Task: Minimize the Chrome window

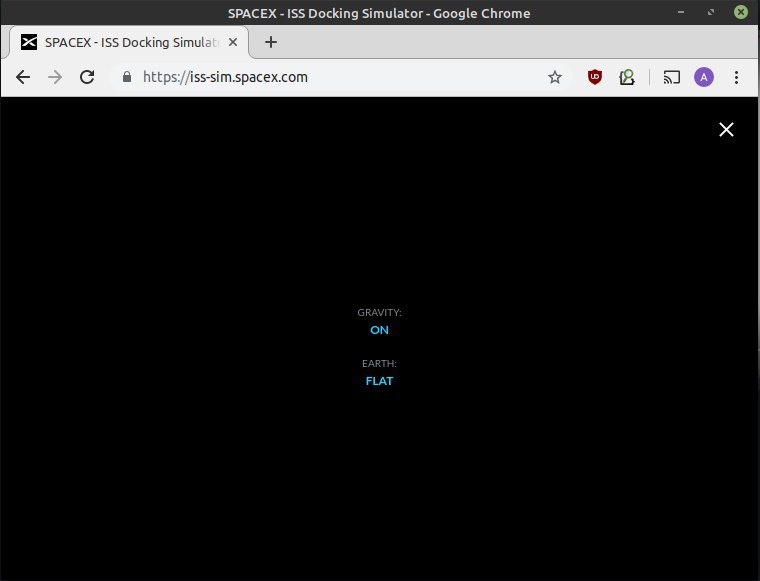Action: pyautogui.click(x=681, y=12)
